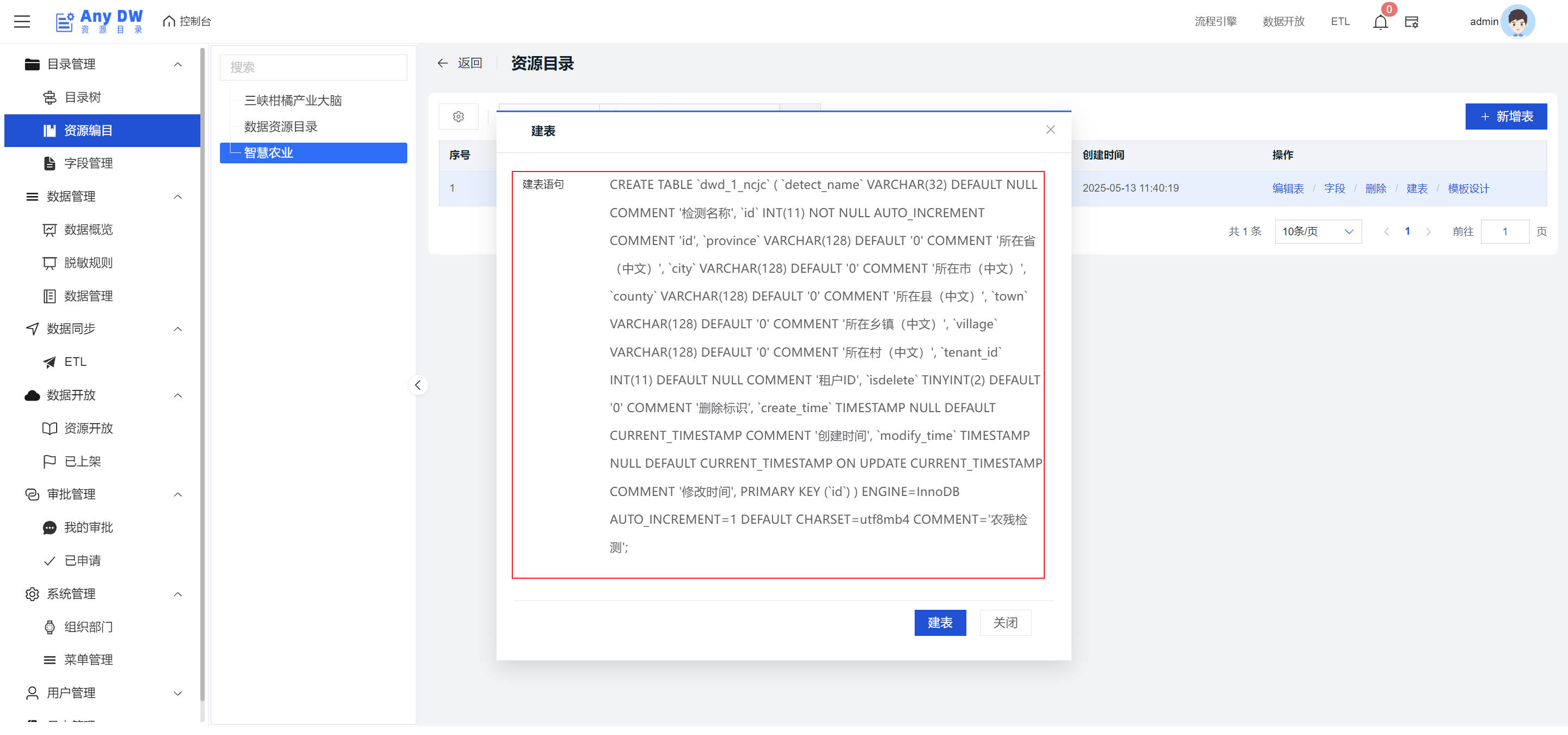
Task: Open the notification bell
Action: pos(1380,22)
